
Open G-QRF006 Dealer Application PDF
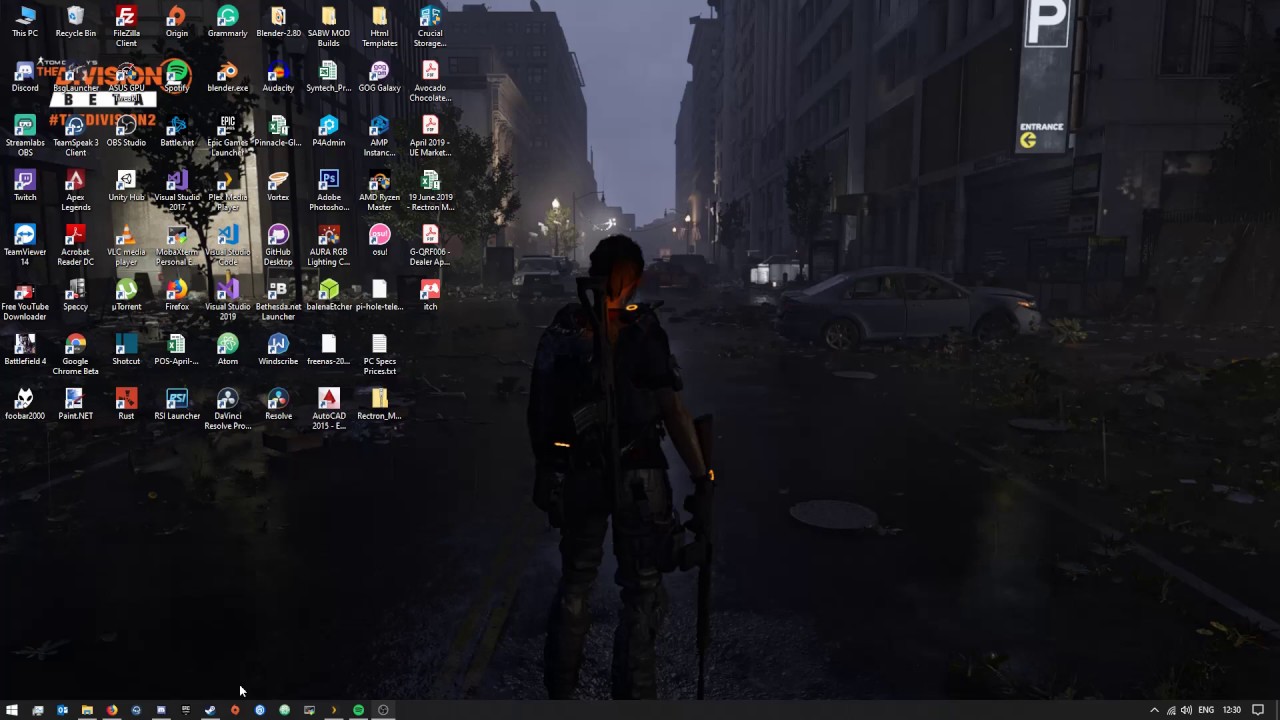pyautogui.click(x=430, y=245)
